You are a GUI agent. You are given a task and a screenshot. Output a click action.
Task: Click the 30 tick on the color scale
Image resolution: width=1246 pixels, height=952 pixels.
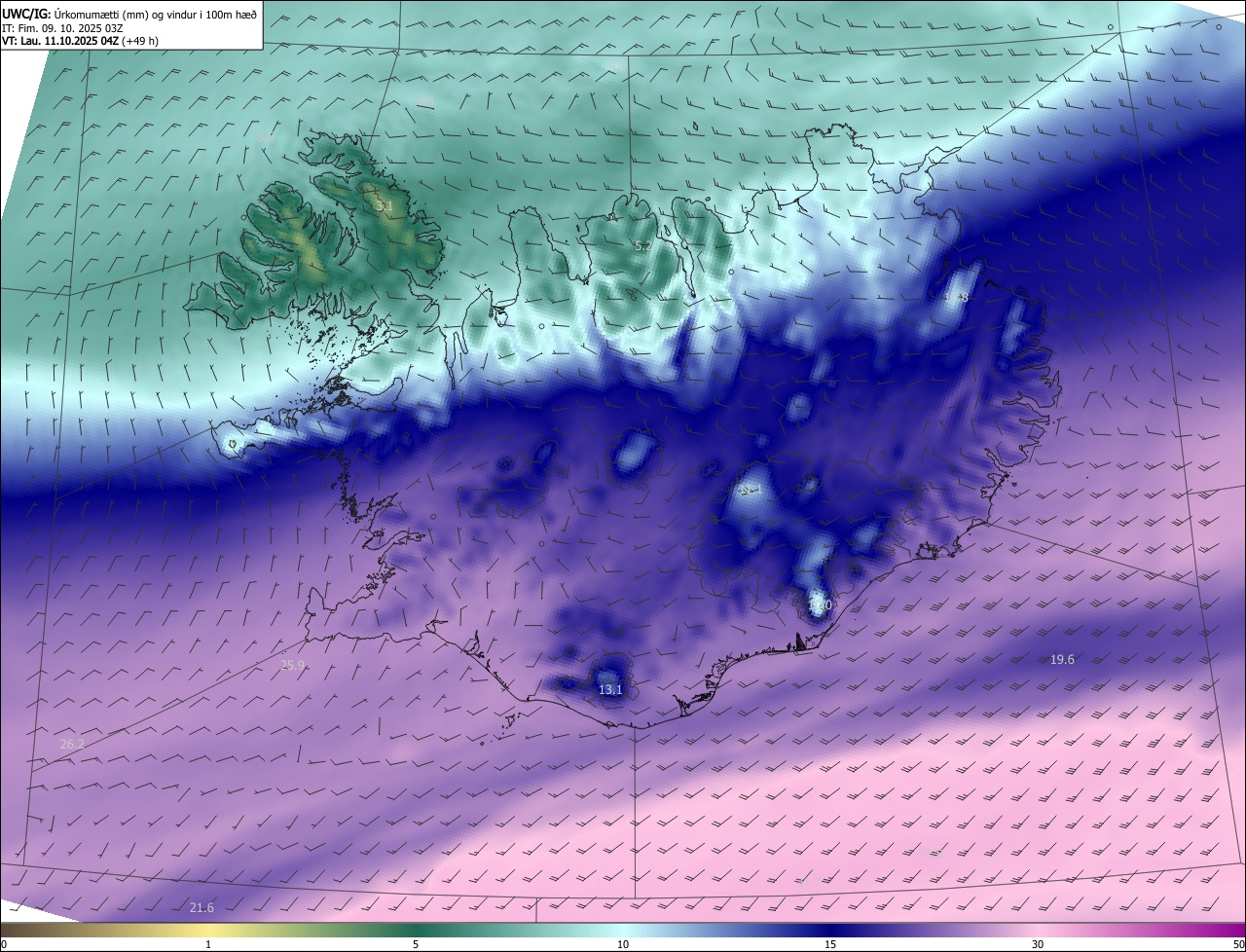(1038, 944)
